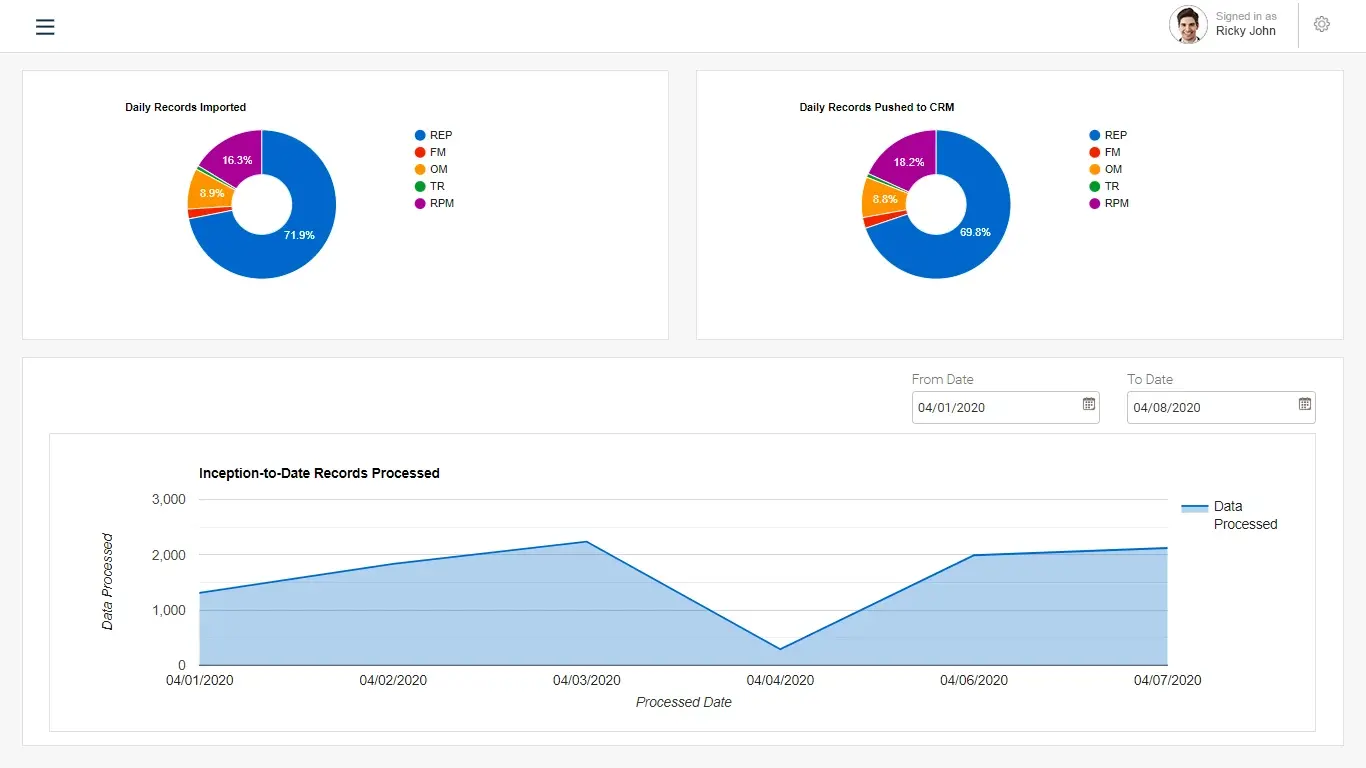Image resolution: width=1366 pixels, height=768 pixels.
Task: Click the 69.8% slice in CRM chart
Action: pos(974,232)
